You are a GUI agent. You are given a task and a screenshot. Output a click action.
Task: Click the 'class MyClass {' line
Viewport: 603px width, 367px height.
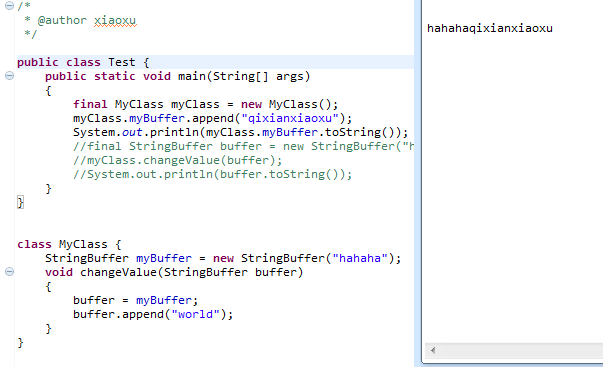[x=69, y=244]
